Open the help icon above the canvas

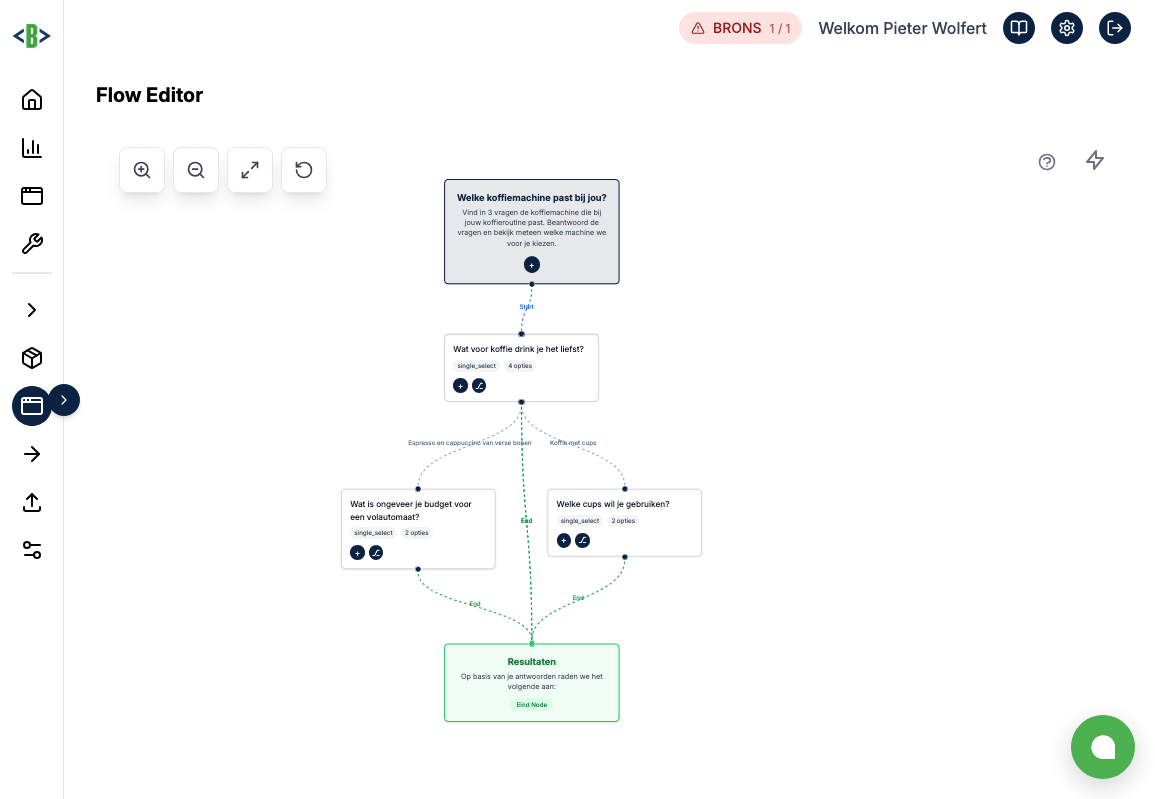point(1047,161)
